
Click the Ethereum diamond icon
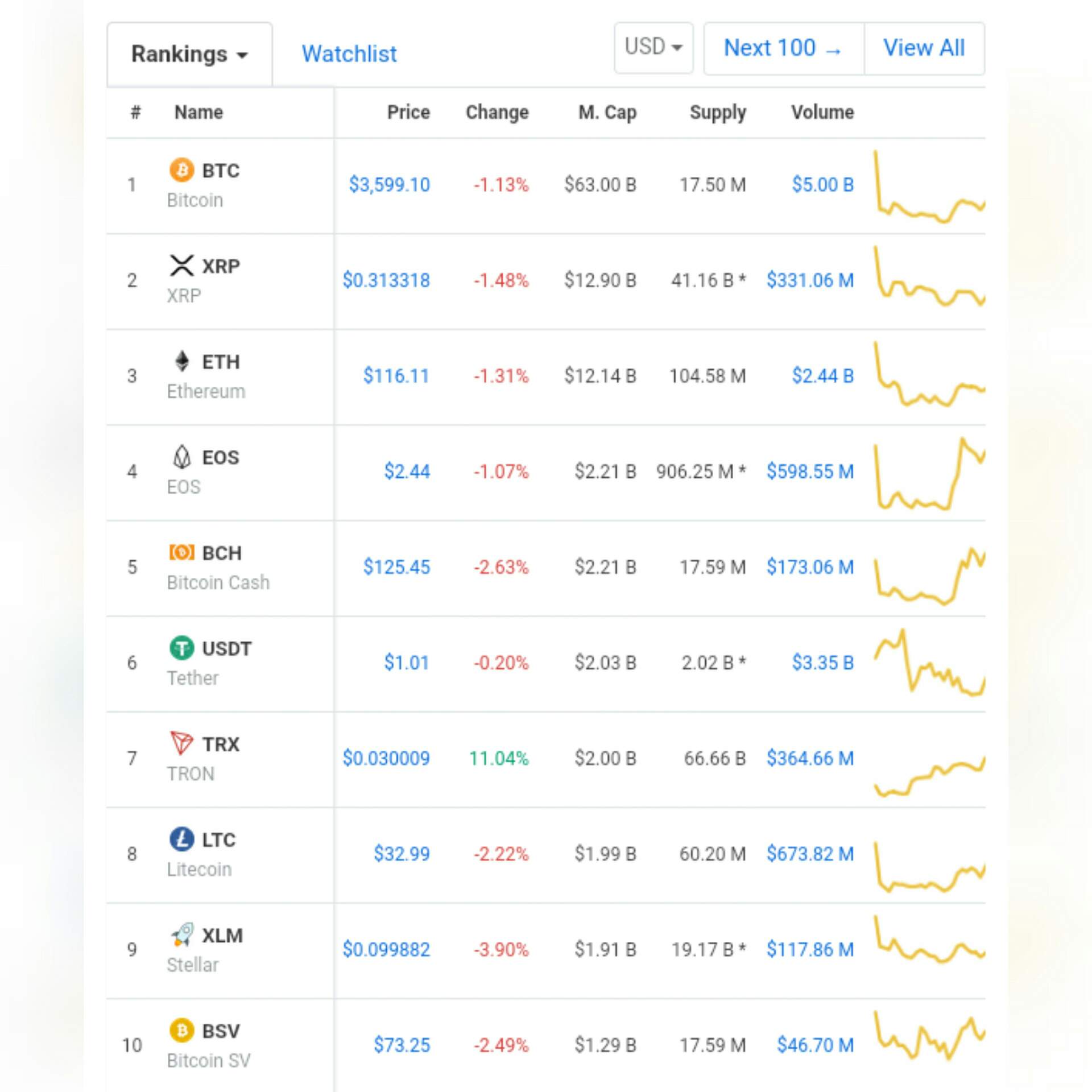tap(181, 361)
